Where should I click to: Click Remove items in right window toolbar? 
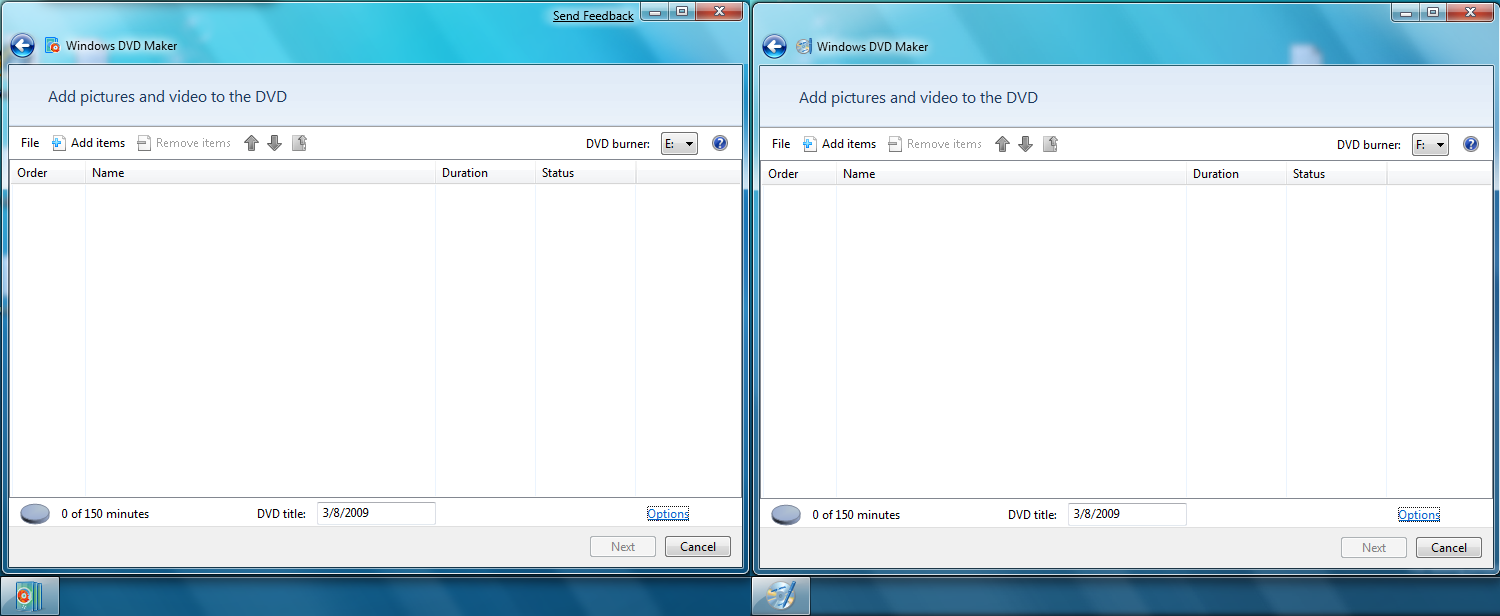935,144
